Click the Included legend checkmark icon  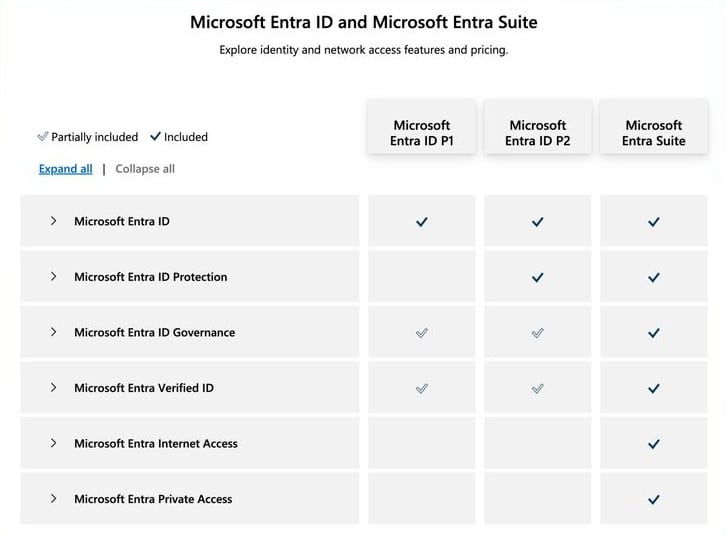155,137
